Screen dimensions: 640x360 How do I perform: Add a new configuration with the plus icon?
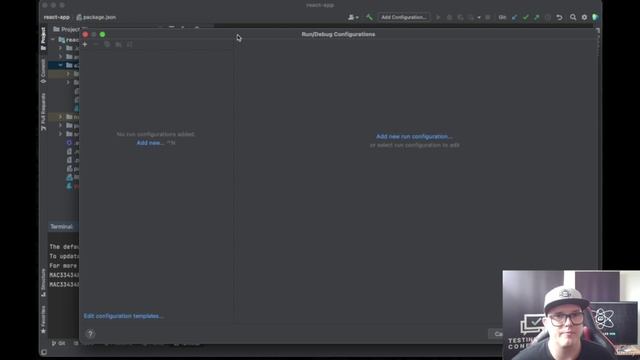(x=85, y=44)
